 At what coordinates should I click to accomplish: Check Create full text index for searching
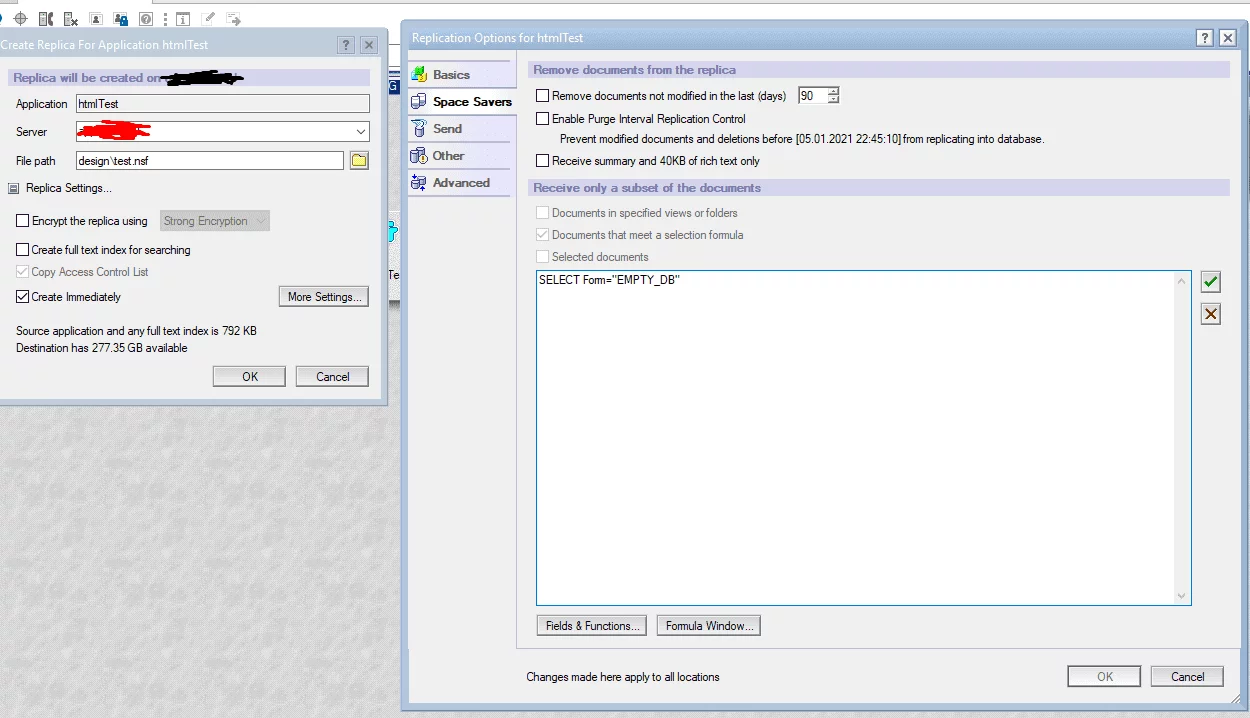click(23, 250)
